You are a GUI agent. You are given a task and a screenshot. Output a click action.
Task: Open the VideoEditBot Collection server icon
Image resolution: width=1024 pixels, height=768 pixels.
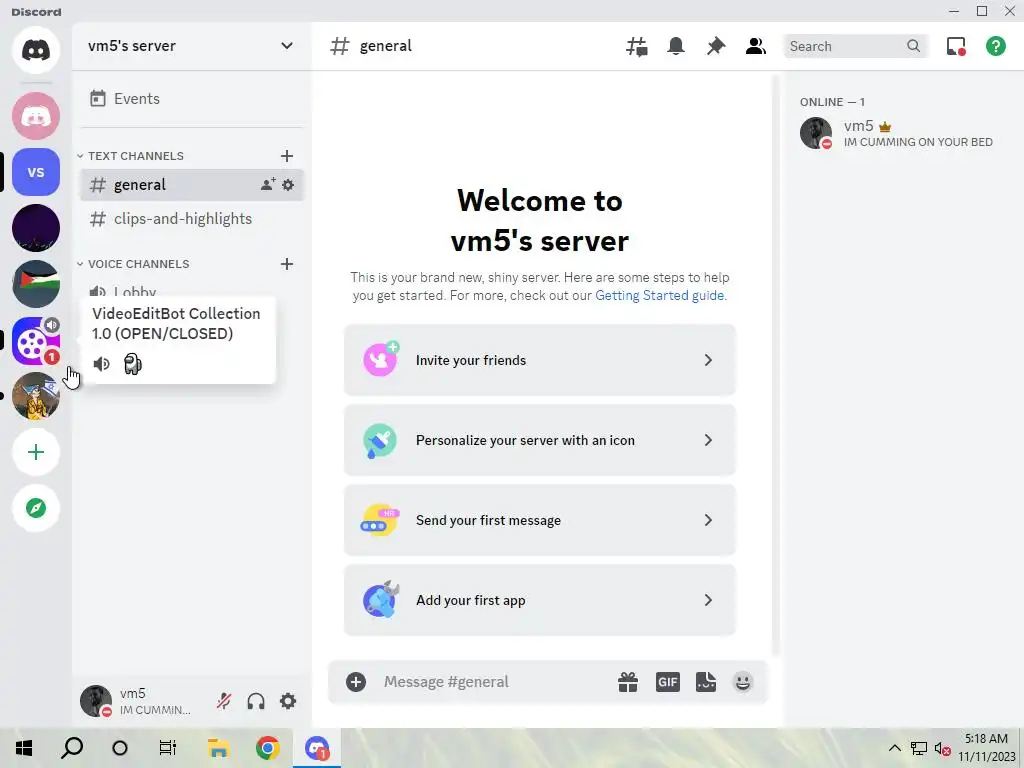click(x=36, y=340)
